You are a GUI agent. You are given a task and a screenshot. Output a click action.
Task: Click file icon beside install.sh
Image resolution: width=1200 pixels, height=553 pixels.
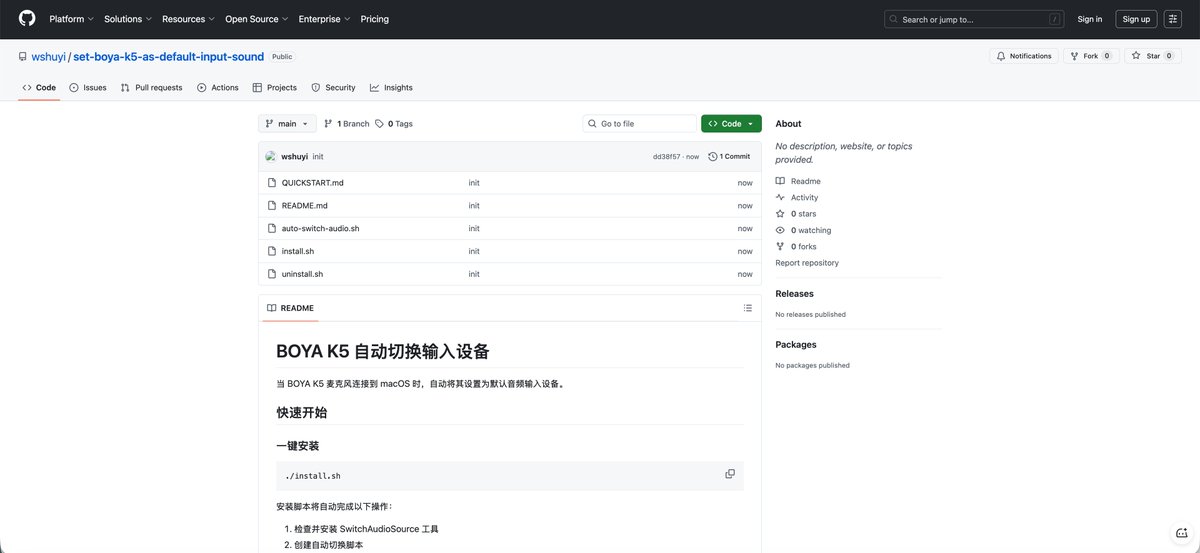pos(271,251)
